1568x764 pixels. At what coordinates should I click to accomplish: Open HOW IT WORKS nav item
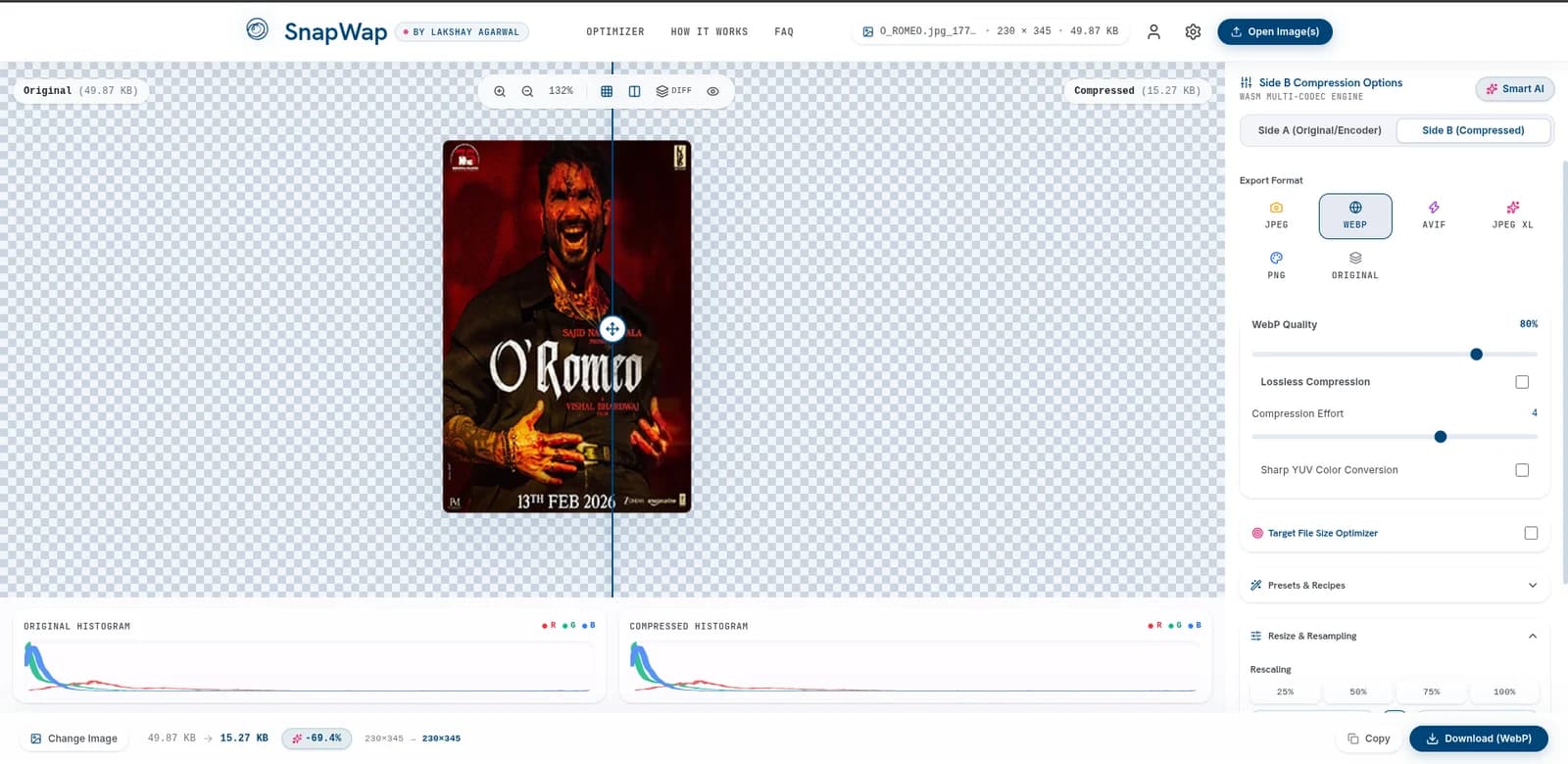(710, 31)
